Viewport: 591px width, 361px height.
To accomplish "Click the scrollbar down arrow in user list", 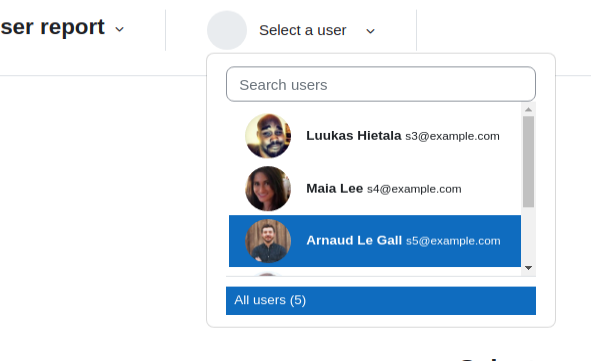I will coord(528,268).
